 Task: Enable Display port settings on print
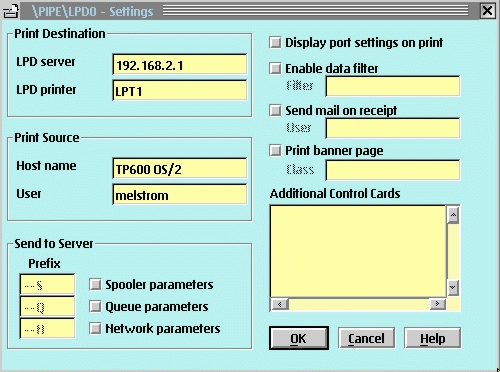click(x=275, y=43)
